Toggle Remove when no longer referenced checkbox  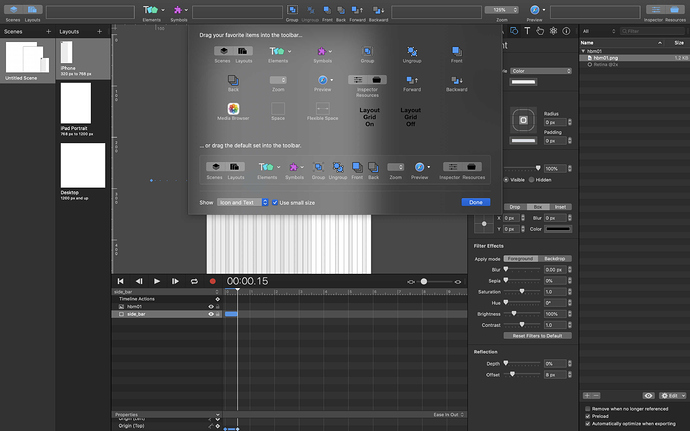click(x=587, y=409)
